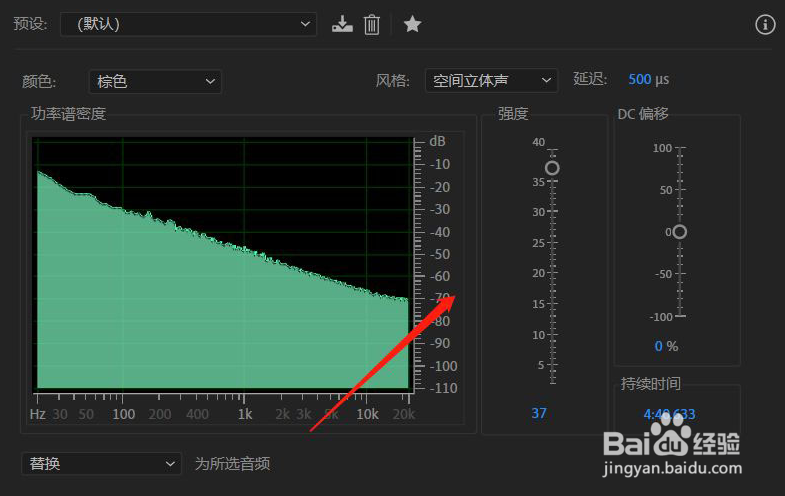785x496 pixels.
Task: Open the info icon at top right
Action: 765,24
